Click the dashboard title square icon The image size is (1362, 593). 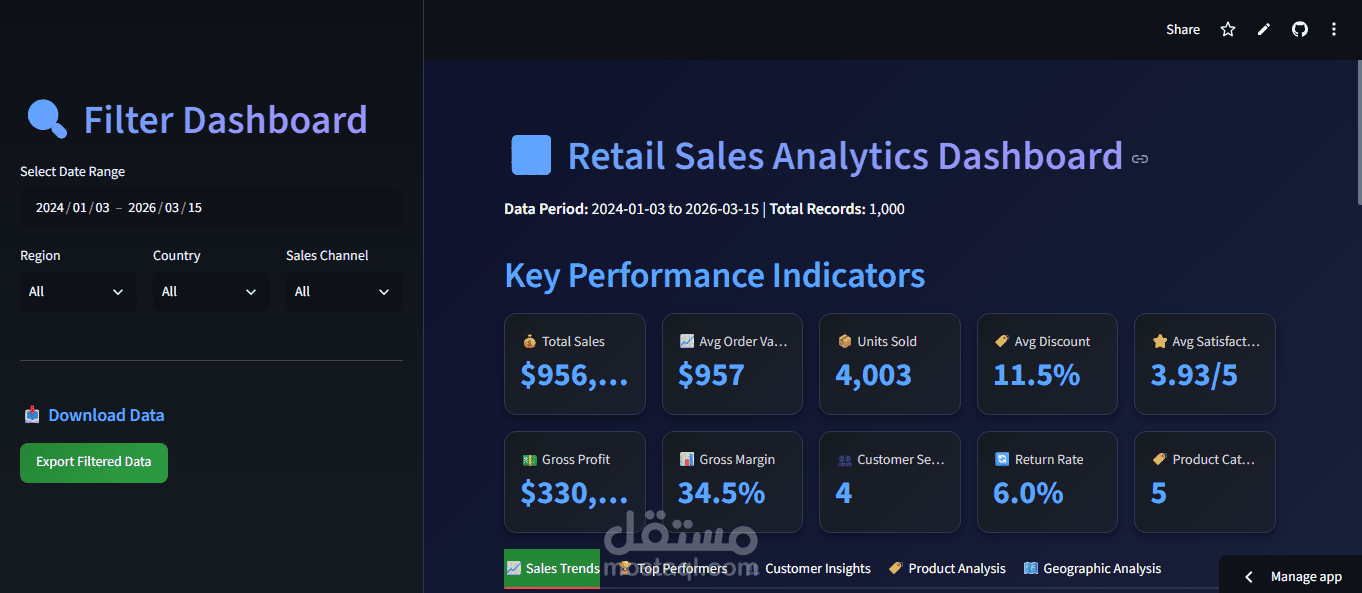531,156
